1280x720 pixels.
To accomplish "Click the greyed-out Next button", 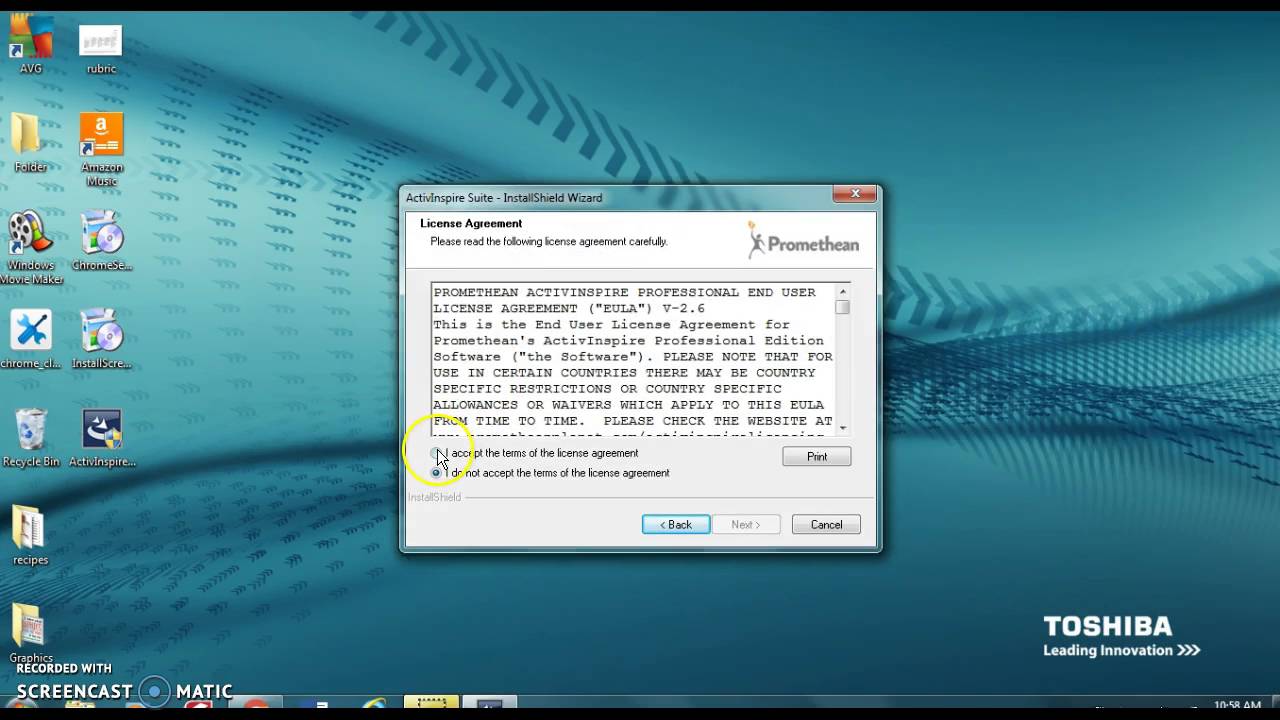I will point(745,525).
